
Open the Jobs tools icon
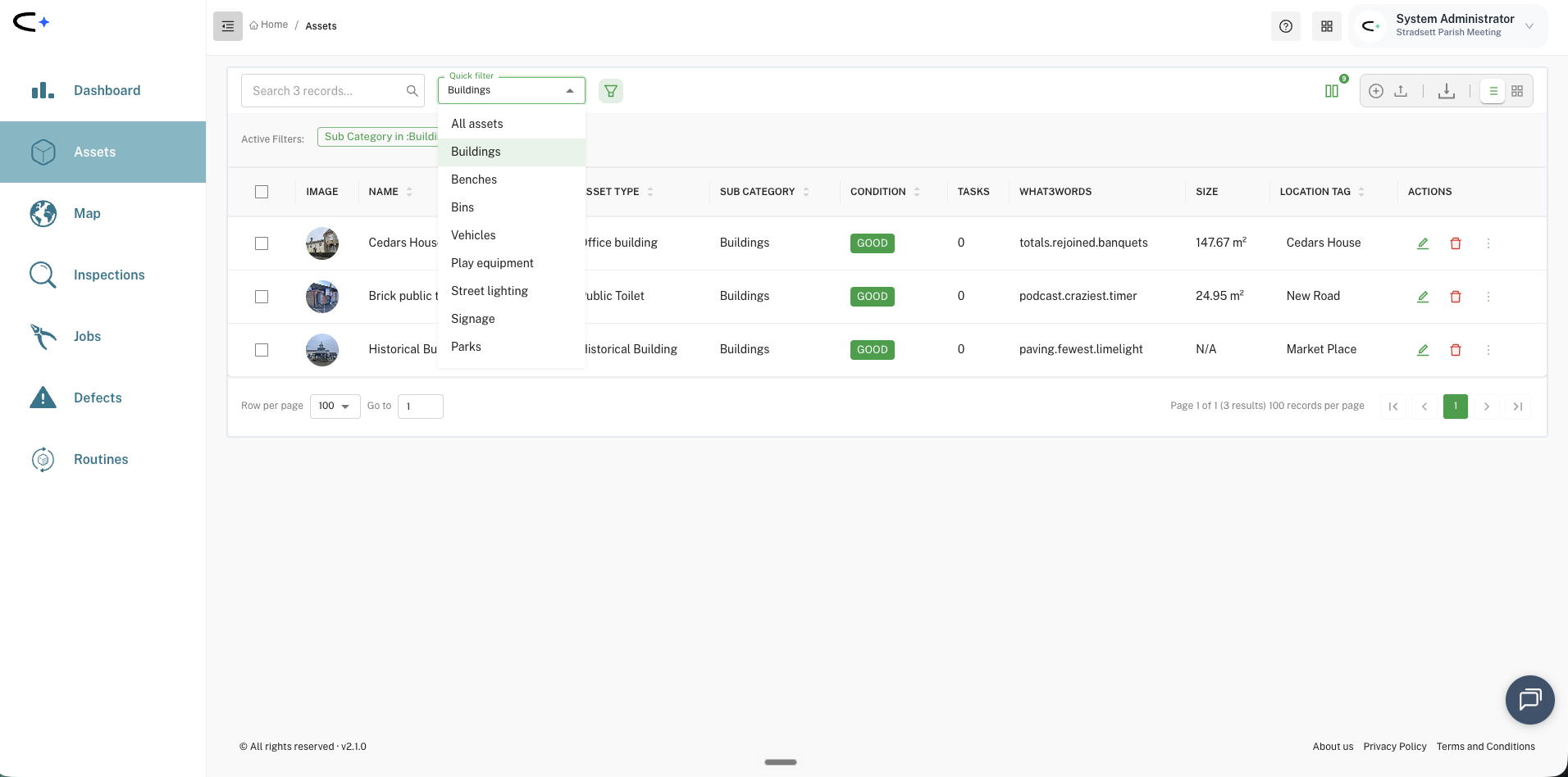(43, 336)
